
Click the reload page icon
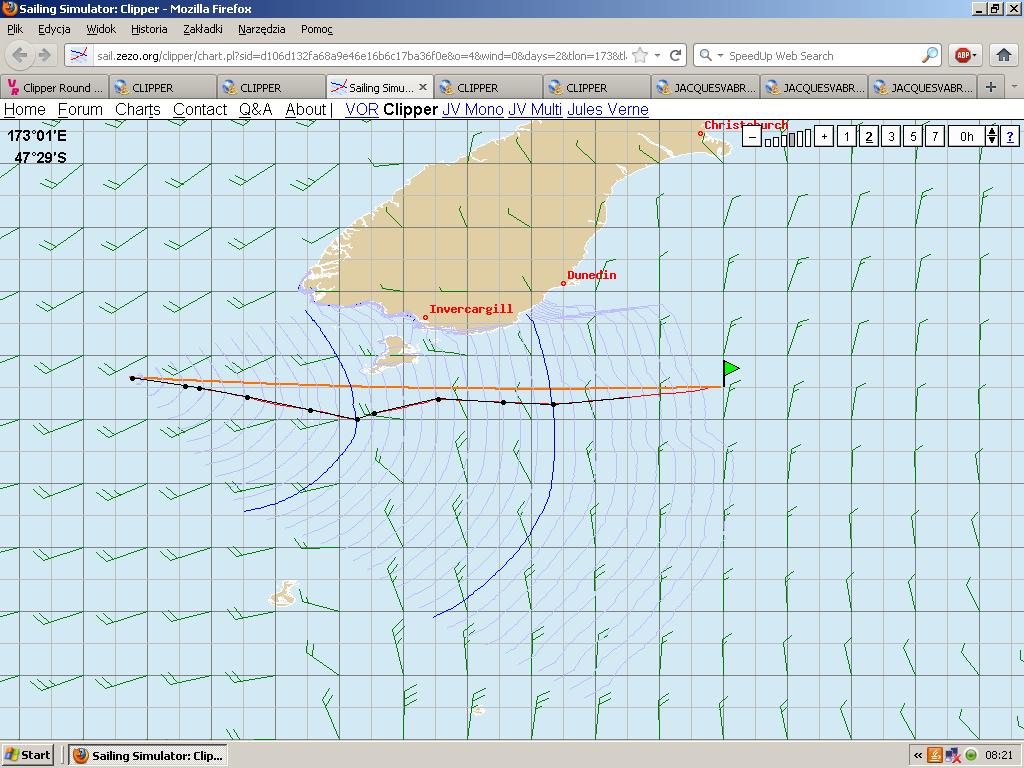(x=676, y=56)
